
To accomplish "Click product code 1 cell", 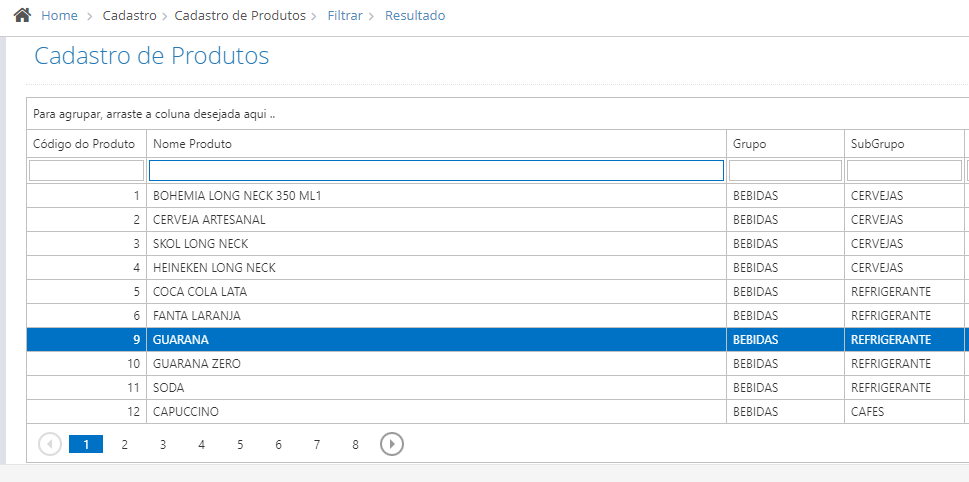I will click(87, 196).
